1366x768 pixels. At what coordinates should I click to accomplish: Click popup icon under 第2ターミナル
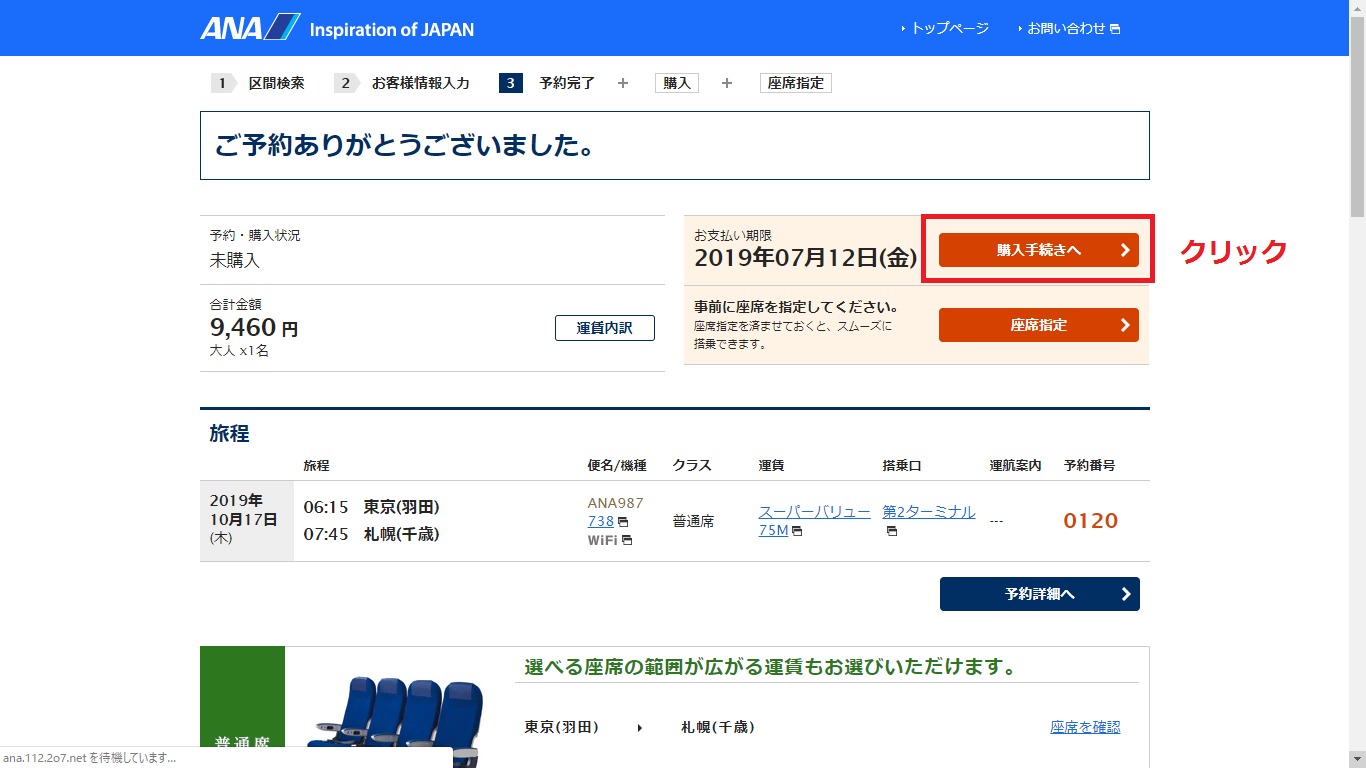point(891,531)
